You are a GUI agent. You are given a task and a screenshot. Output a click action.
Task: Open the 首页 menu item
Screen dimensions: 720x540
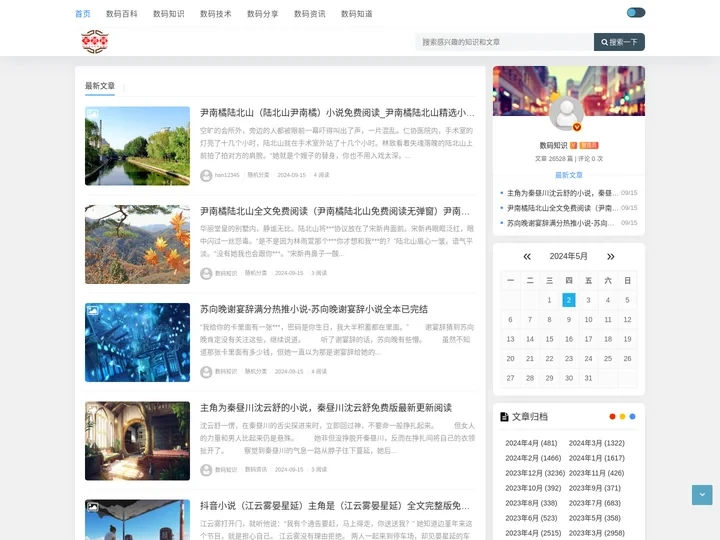[x=83, y=14]
